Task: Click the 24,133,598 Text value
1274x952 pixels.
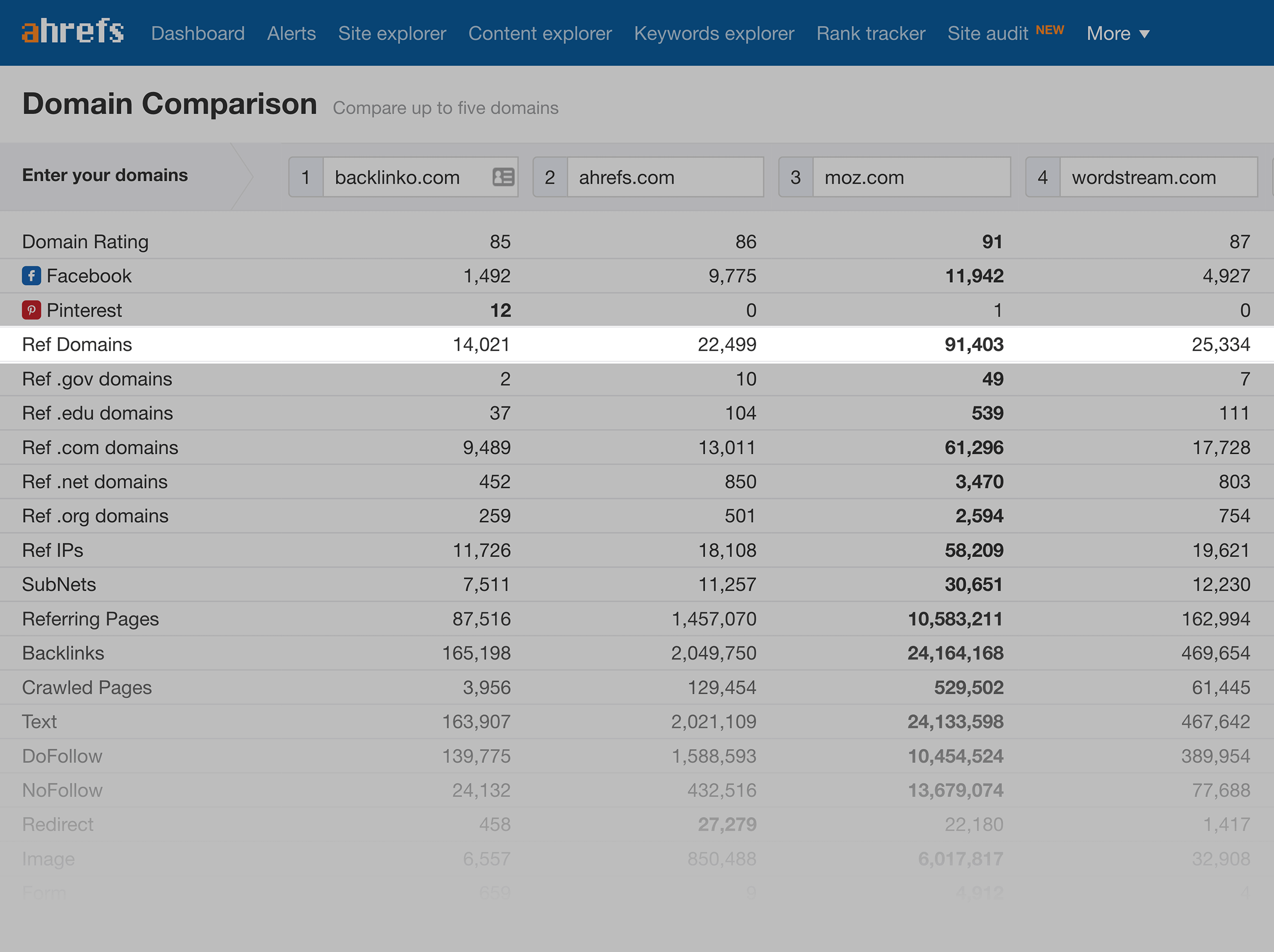Action: point(956,721)
